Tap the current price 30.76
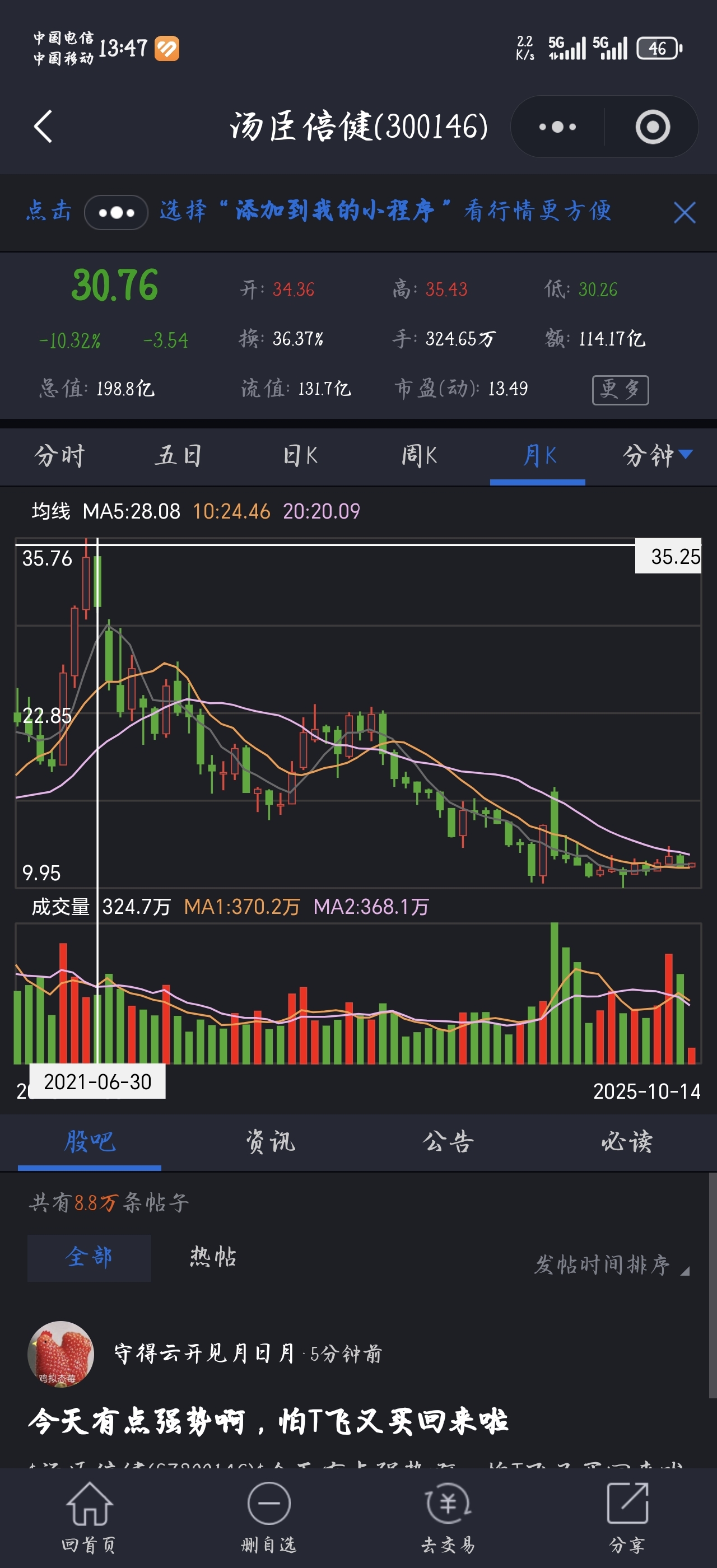 115,286
